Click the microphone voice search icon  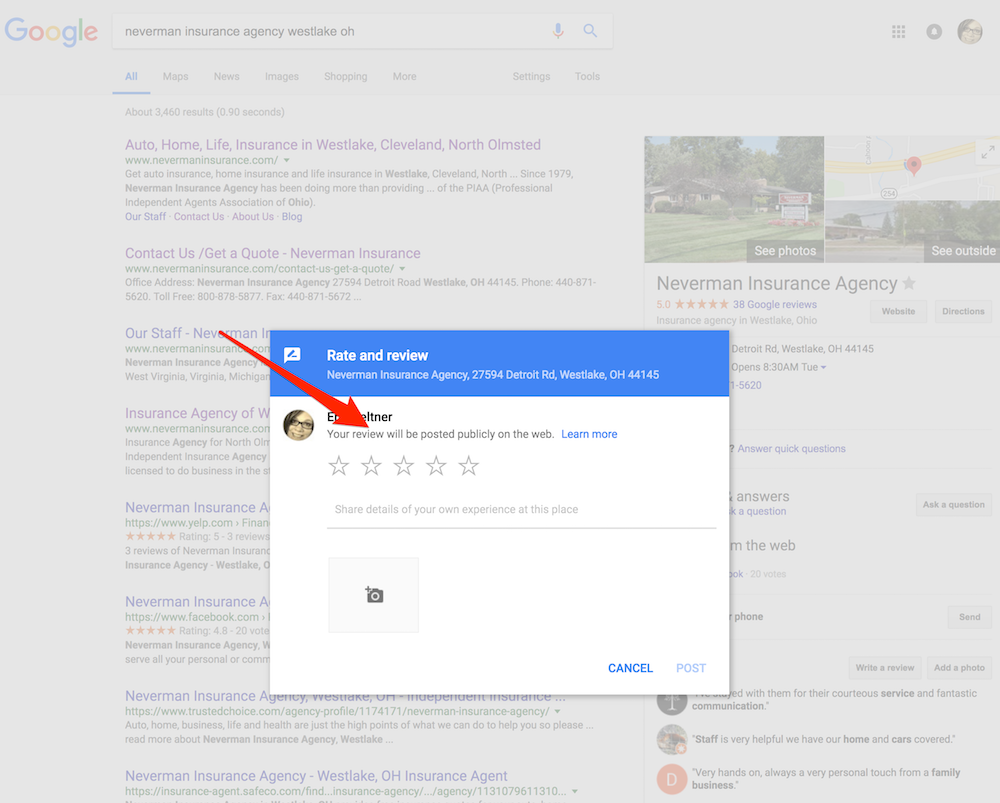click(x=559, y=31)
